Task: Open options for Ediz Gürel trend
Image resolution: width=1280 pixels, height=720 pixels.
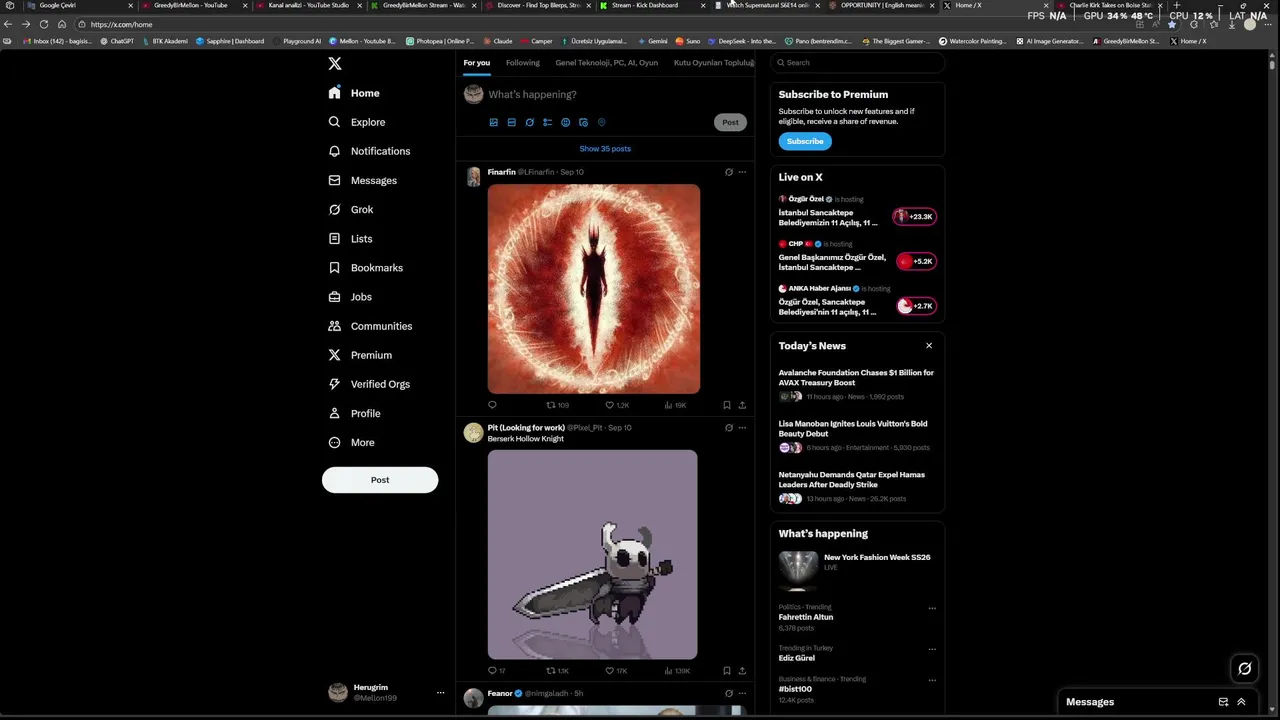Action: pyautogui.click(x=932, y=649)
